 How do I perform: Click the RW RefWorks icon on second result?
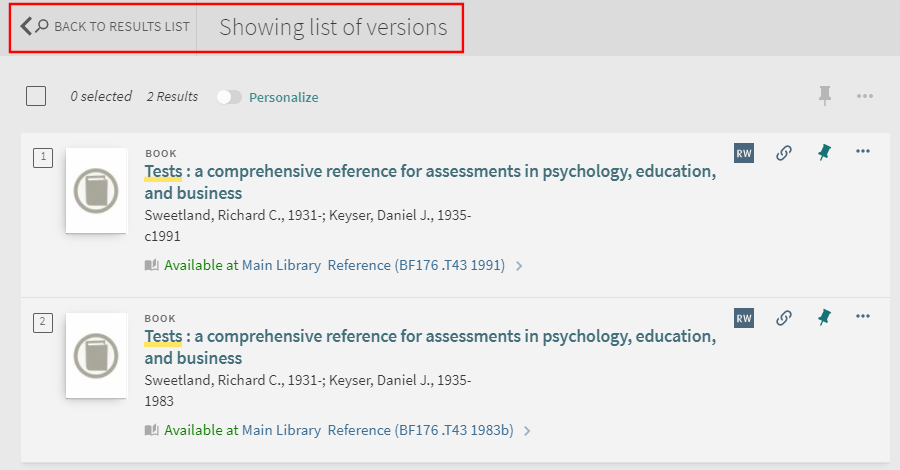coord(744,318)
